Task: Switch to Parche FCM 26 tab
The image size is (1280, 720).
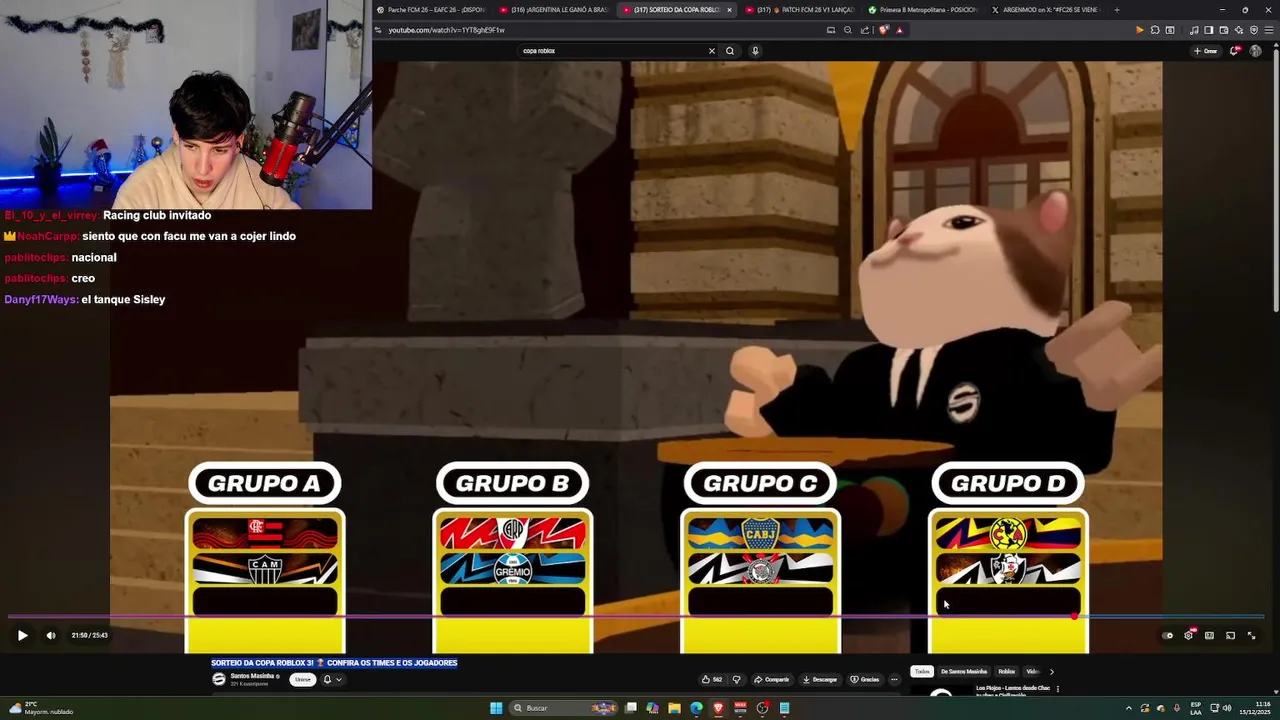Action: click(431, 10)
